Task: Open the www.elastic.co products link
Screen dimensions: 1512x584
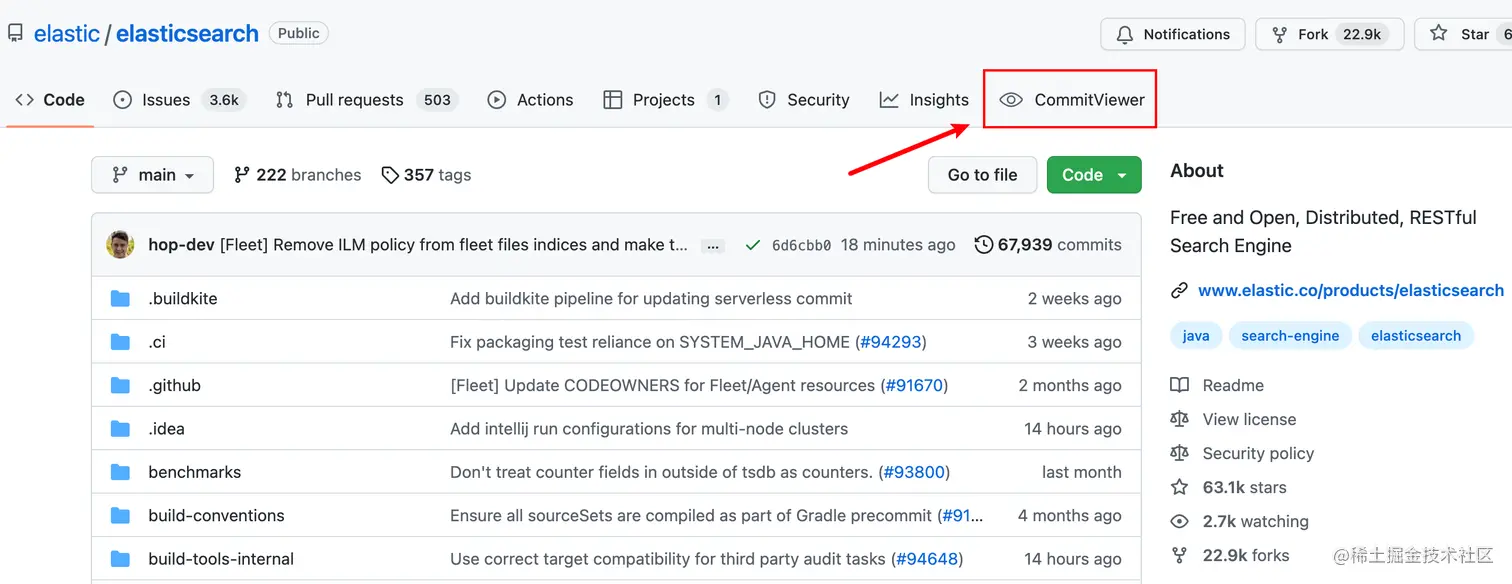Action: 1350,291
